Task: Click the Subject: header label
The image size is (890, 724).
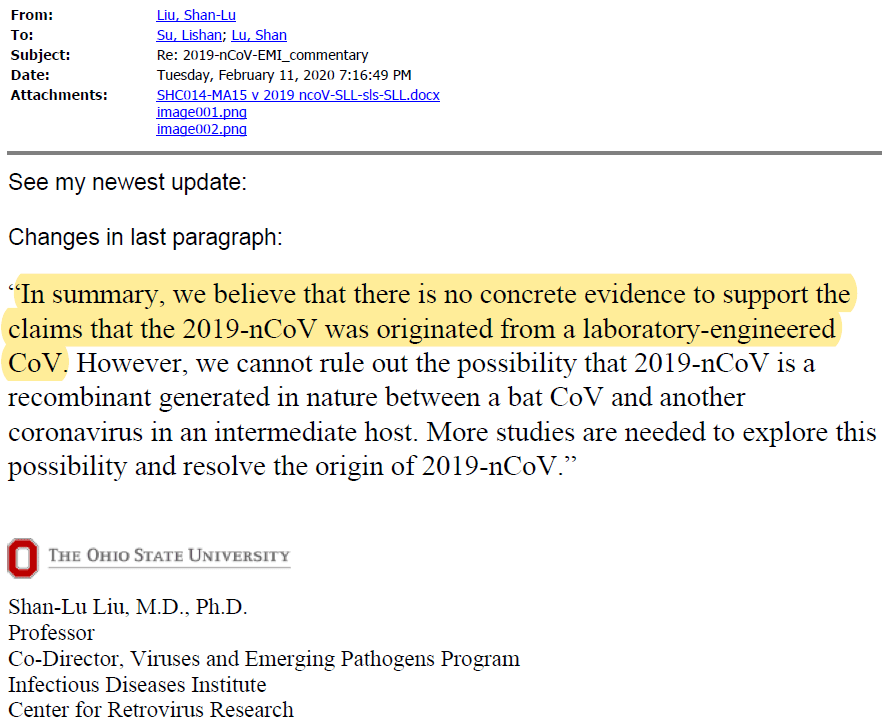Action: click(x=40, y=55)
